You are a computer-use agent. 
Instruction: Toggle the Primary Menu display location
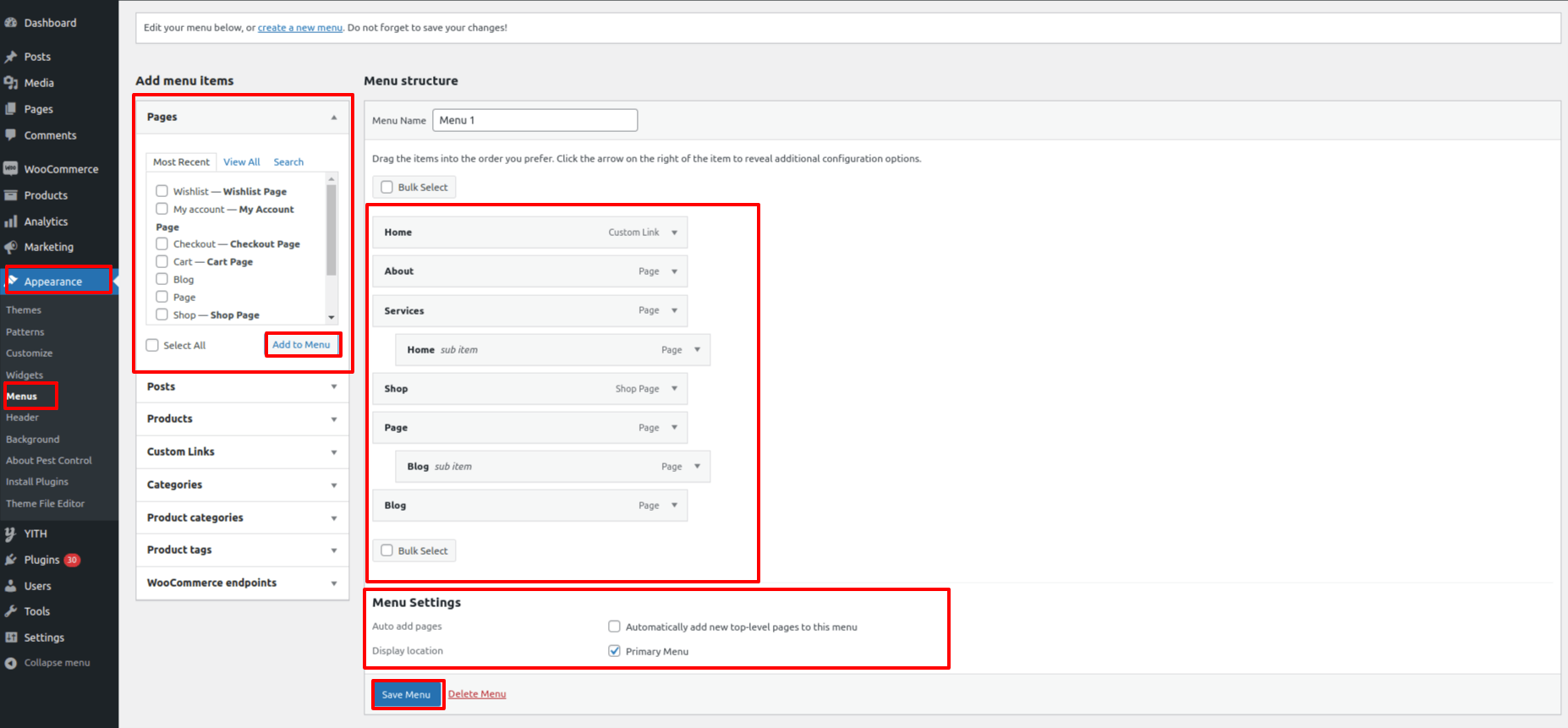[615, 651]
